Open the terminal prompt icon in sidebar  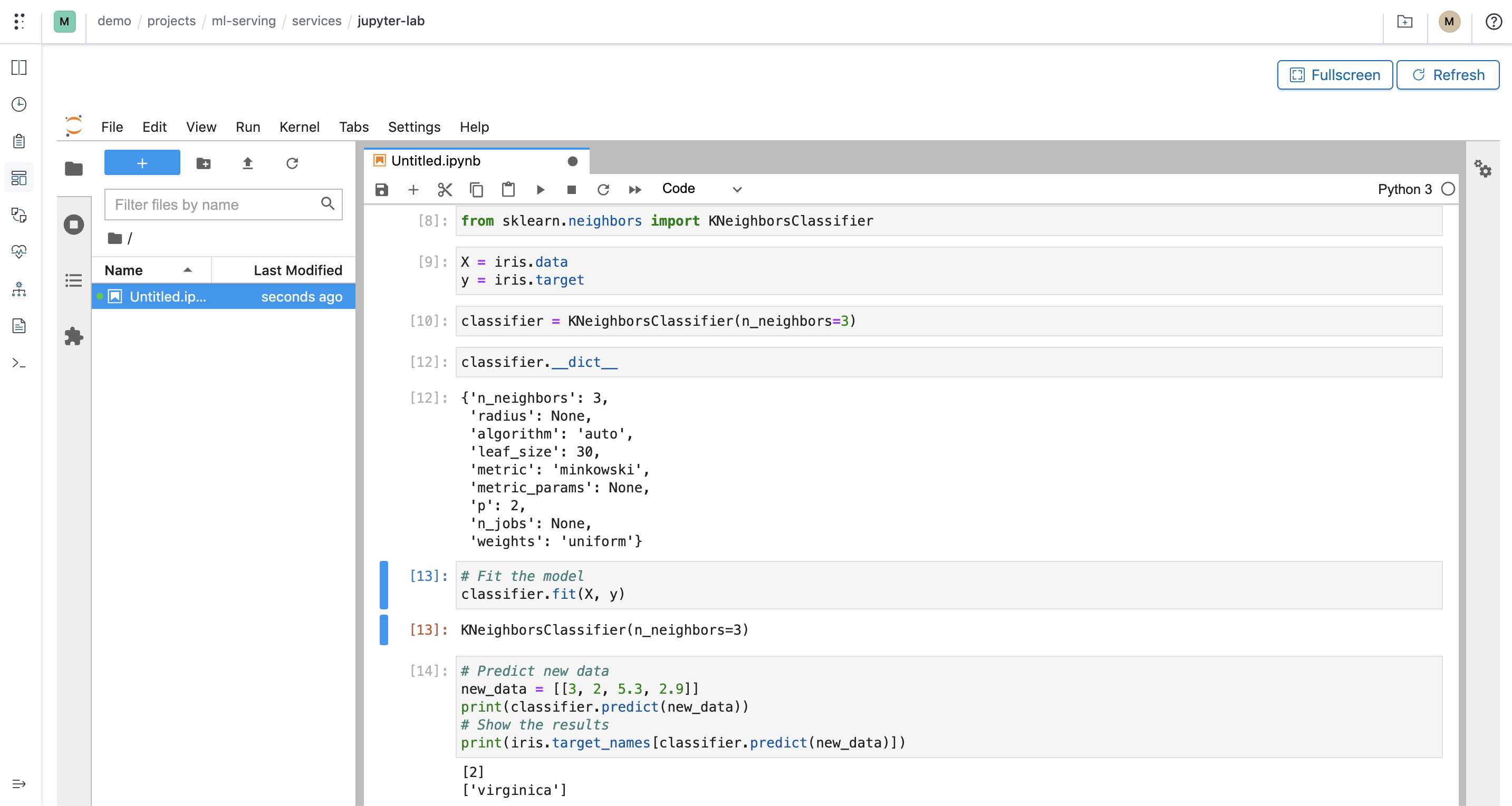[20, 363]
